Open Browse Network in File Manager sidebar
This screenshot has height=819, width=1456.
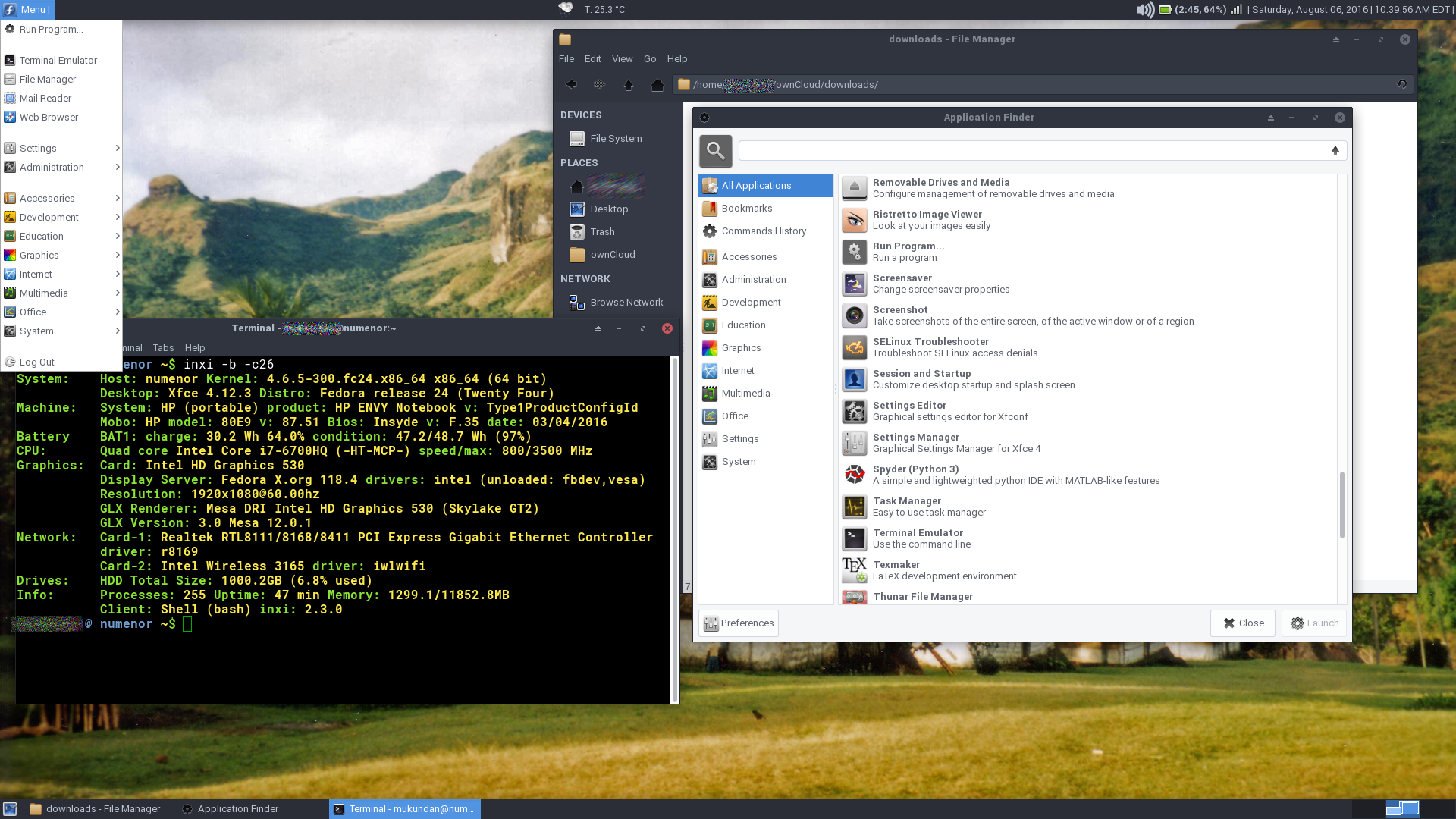(x=617, y=303)
